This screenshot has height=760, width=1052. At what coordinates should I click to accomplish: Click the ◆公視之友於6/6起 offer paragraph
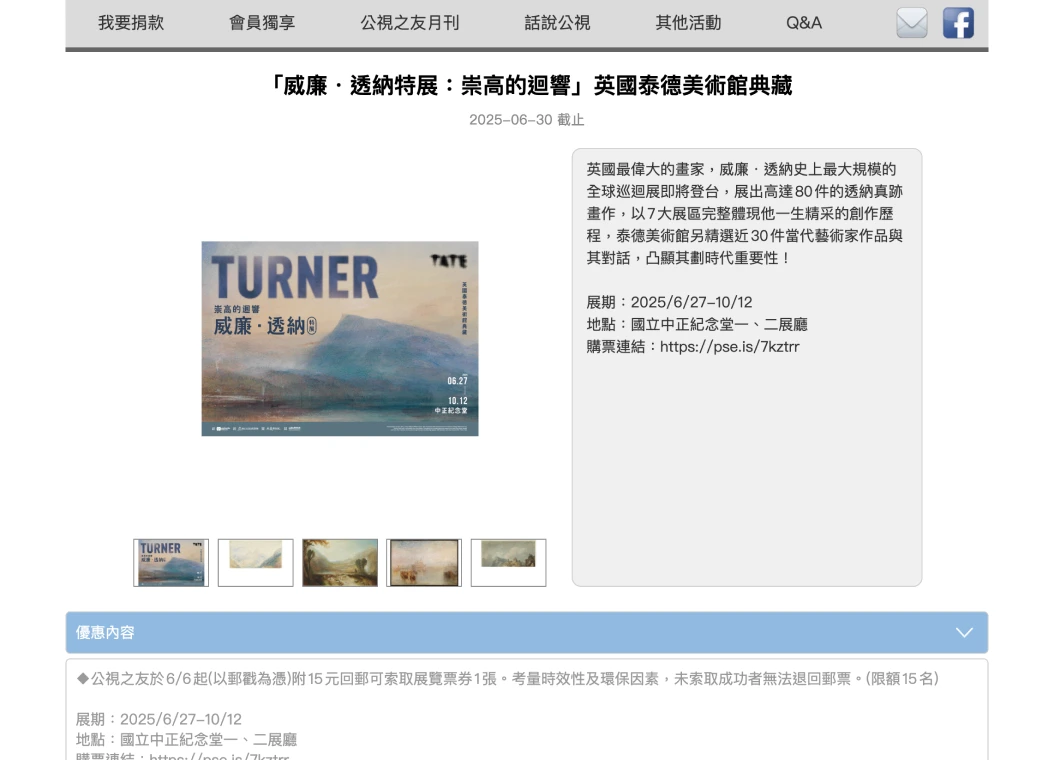pyautogui.click(x=507, y=679)
